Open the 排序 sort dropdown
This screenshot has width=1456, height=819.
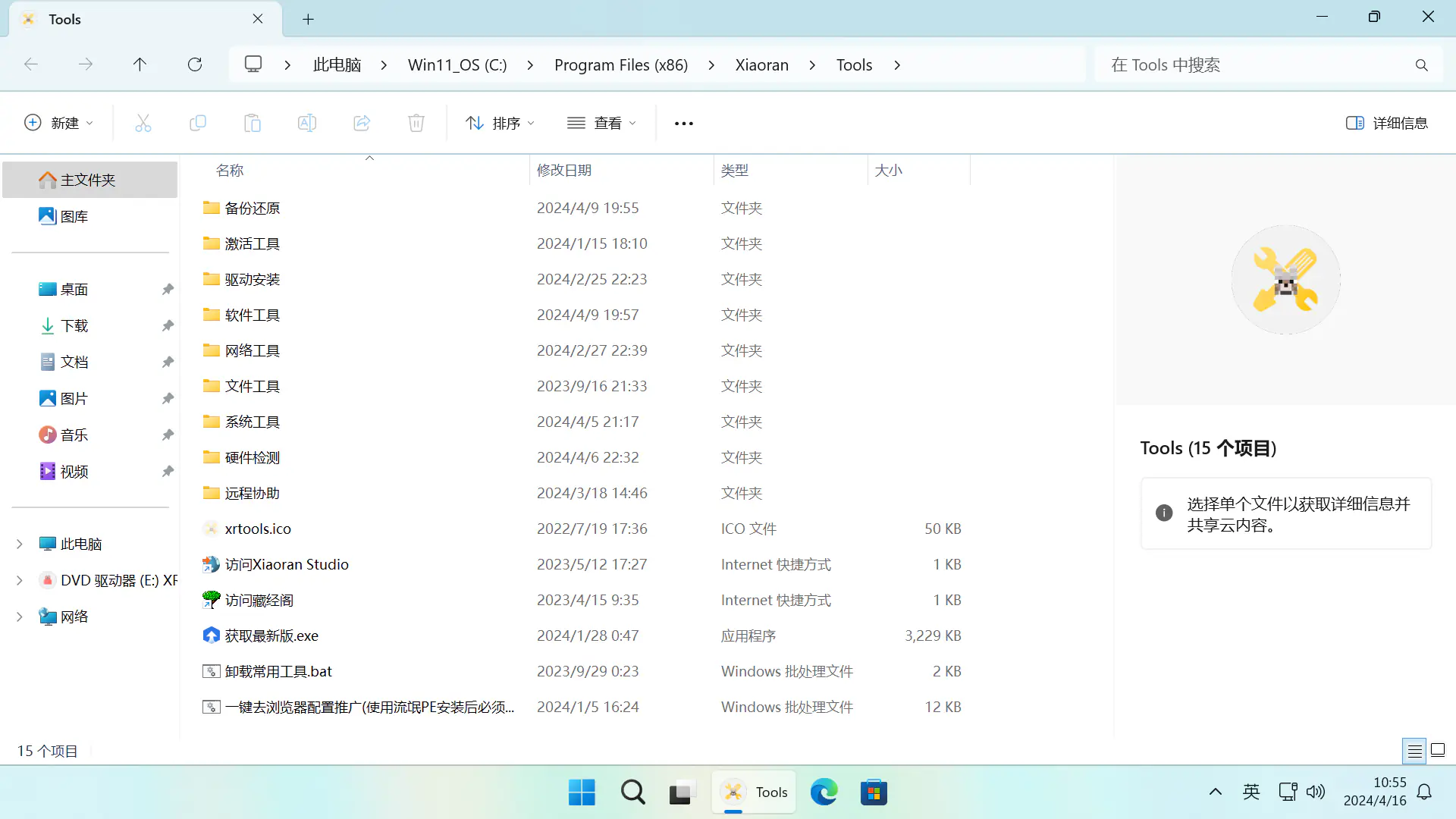[500, 123]
